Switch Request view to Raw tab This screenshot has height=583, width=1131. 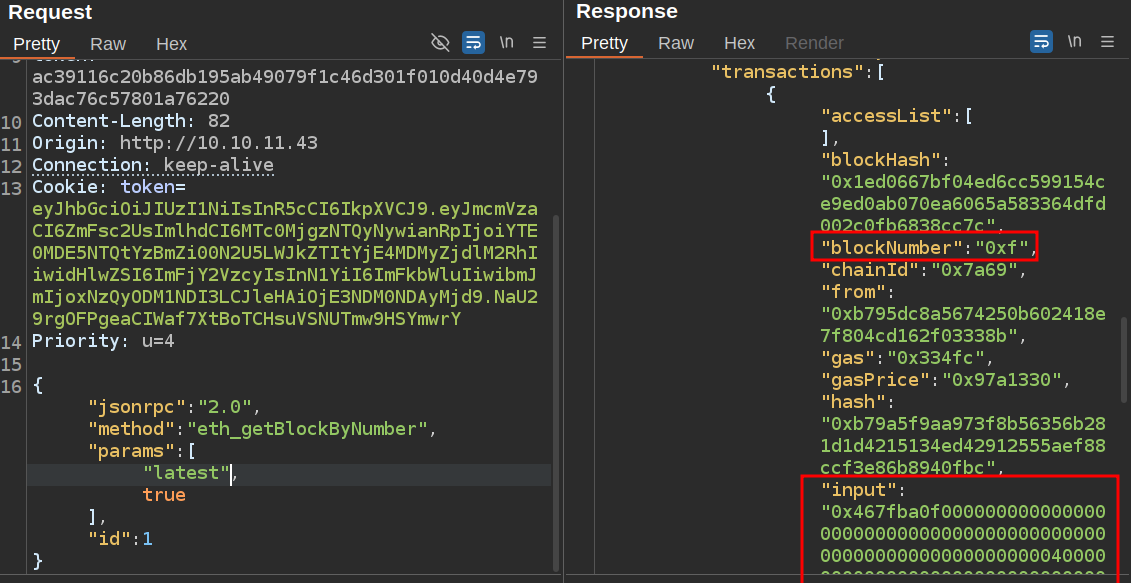coord(108,44)
